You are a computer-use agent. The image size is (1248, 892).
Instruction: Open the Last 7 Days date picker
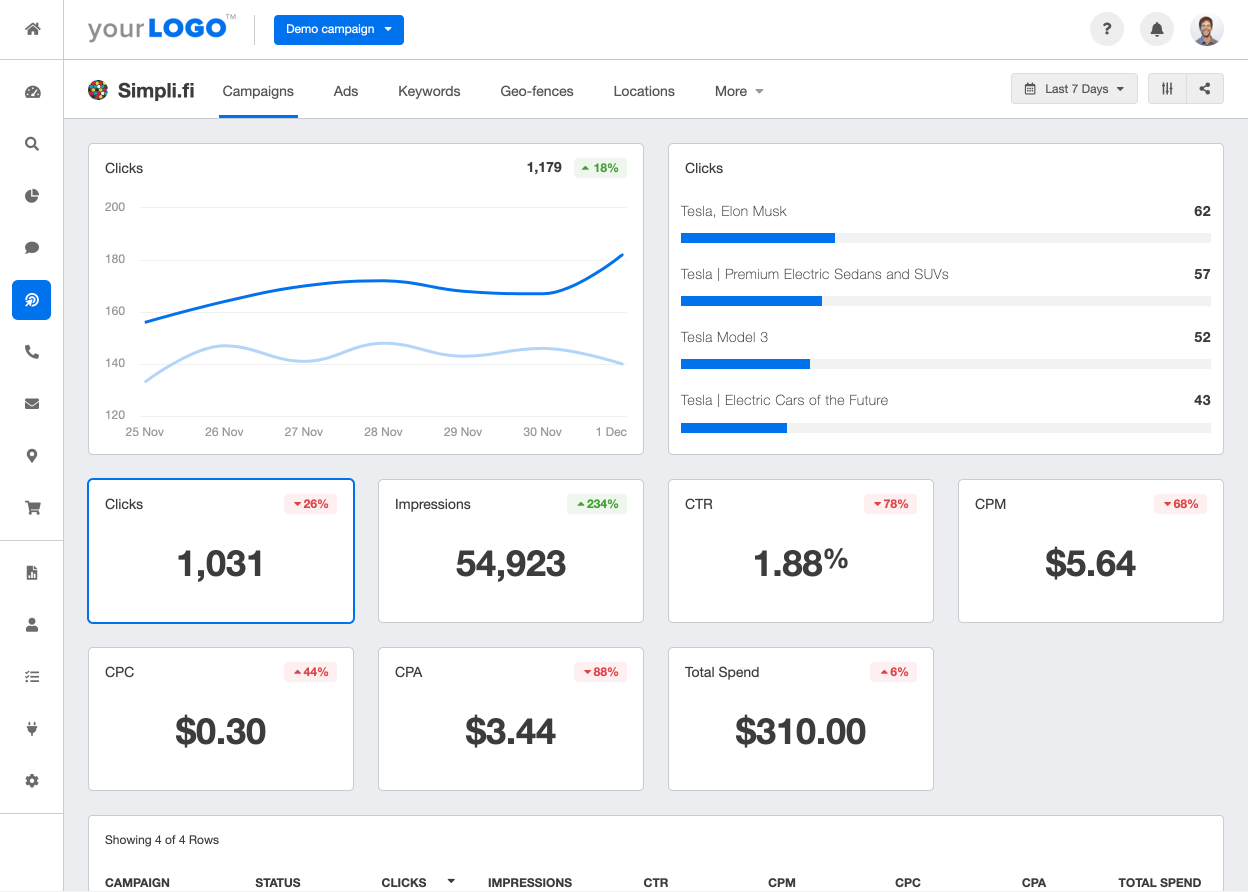click(x=1074, y=89)
